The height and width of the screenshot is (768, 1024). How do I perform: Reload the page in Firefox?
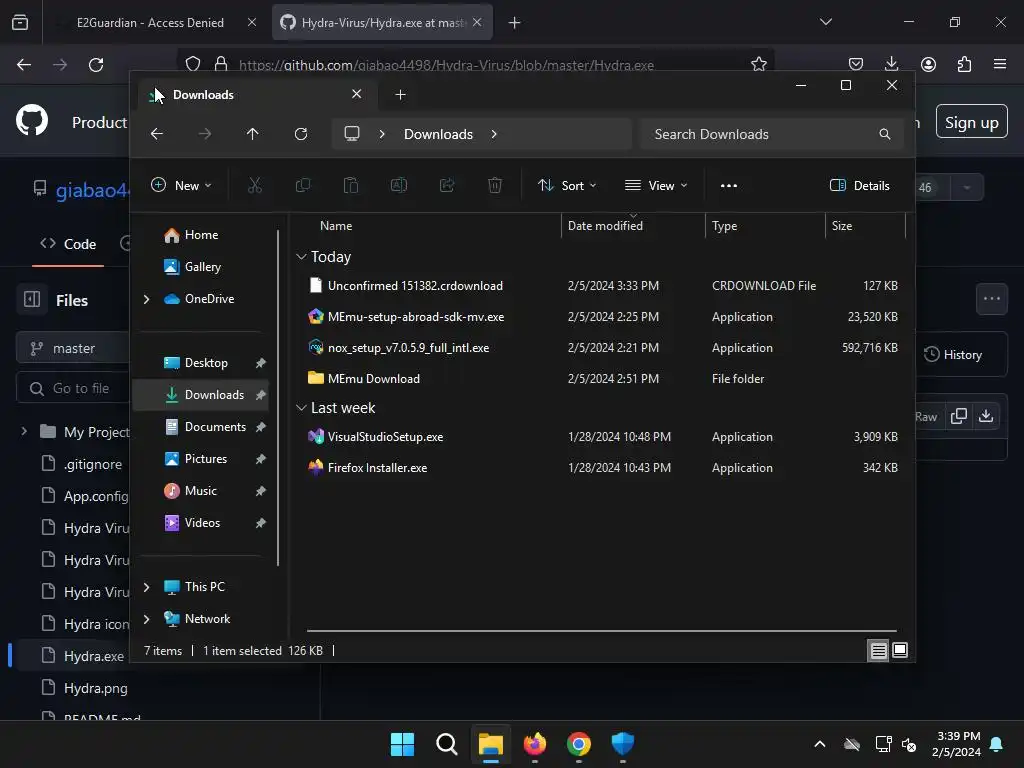pos(96,65)
